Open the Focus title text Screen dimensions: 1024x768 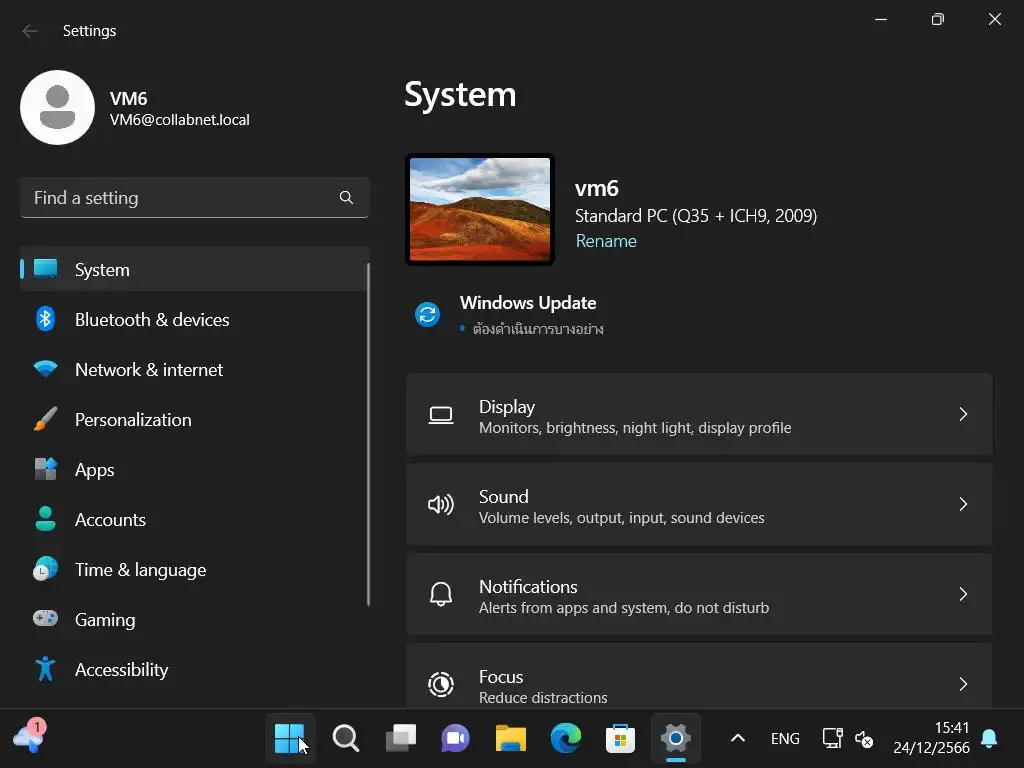point(501,677)
